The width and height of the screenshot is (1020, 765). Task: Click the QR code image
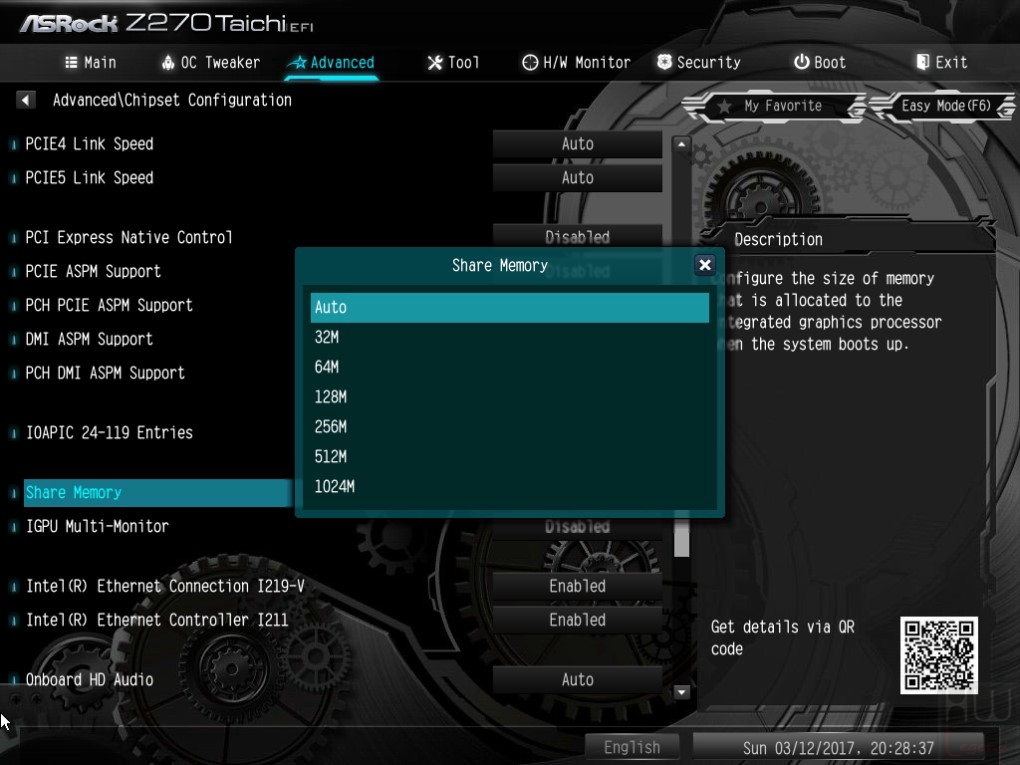939,655
